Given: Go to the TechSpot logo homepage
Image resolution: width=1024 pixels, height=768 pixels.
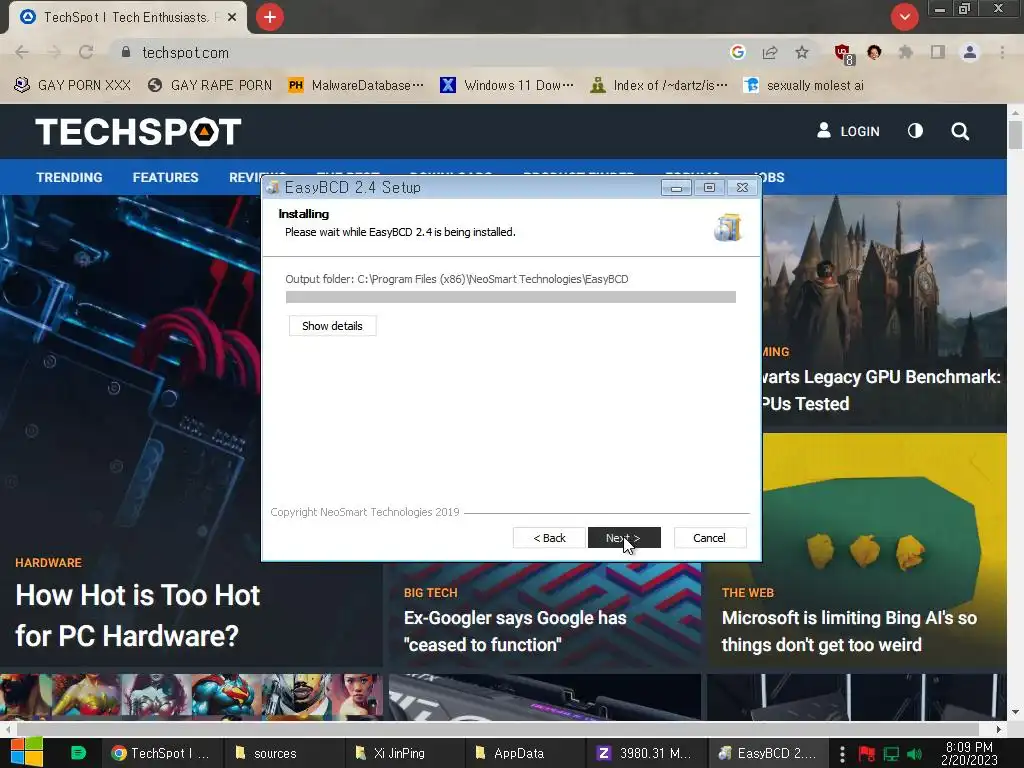Looking at the screenshot, I should coord(138,132).
